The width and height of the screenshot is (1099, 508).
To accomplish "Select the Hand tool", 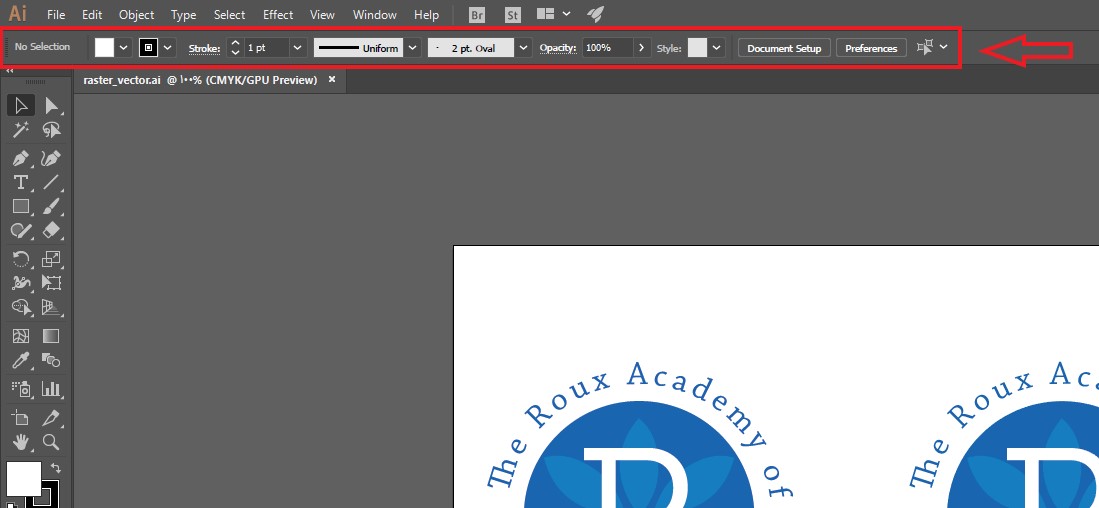I will (x=21, y=442).
